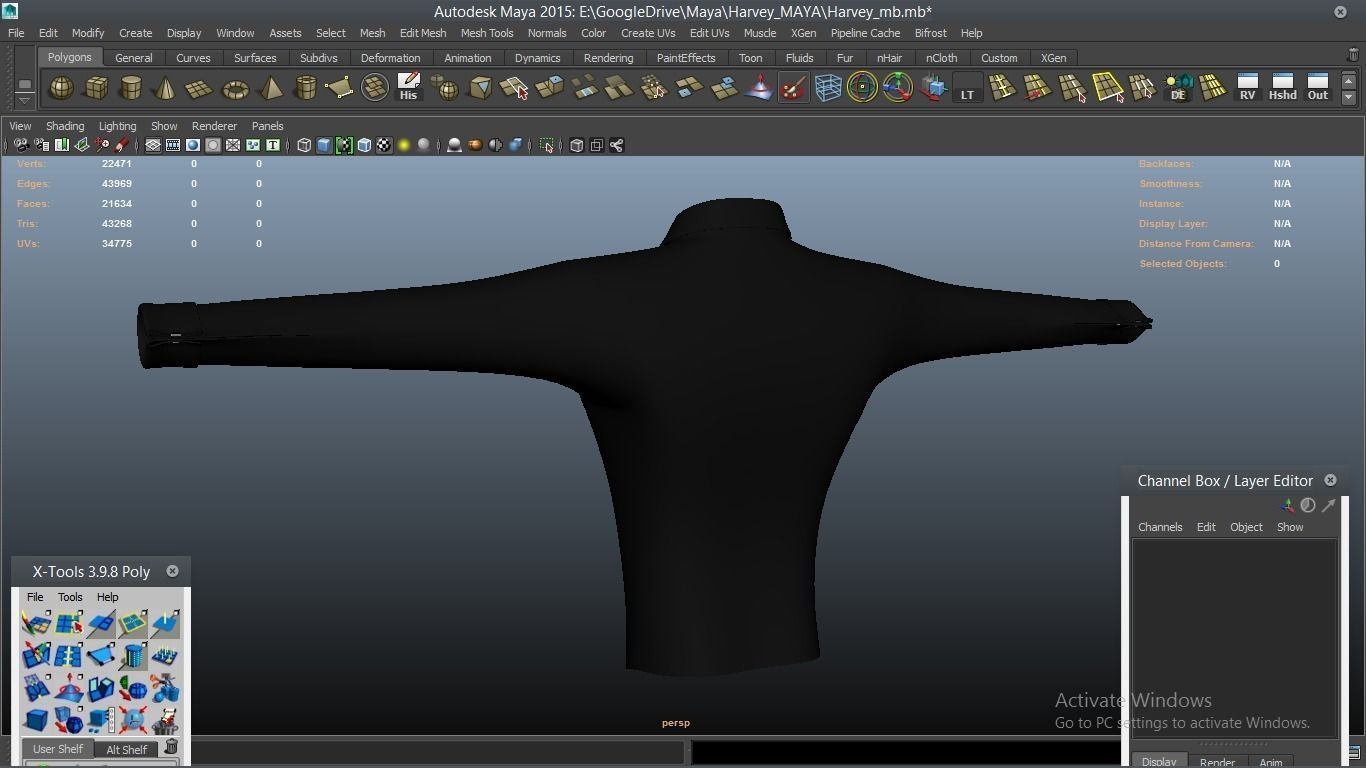Open the panel Show menu
Image resolution: width=1366 pixels, height=768 pixels.
(164, 126)
